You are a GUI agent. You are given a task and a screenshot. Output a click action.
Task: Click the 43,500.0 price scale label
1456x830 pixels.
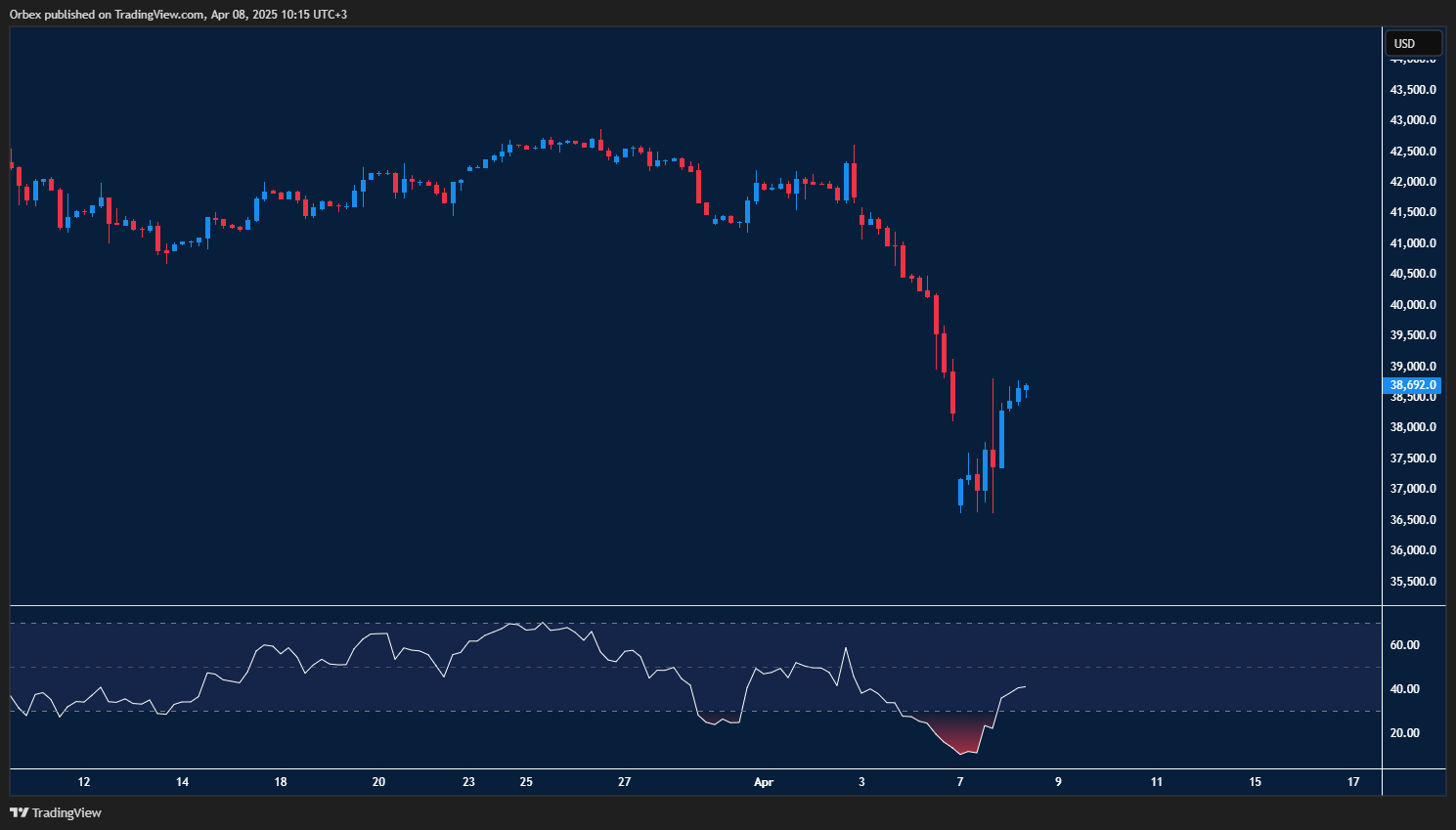point(1411,88)
